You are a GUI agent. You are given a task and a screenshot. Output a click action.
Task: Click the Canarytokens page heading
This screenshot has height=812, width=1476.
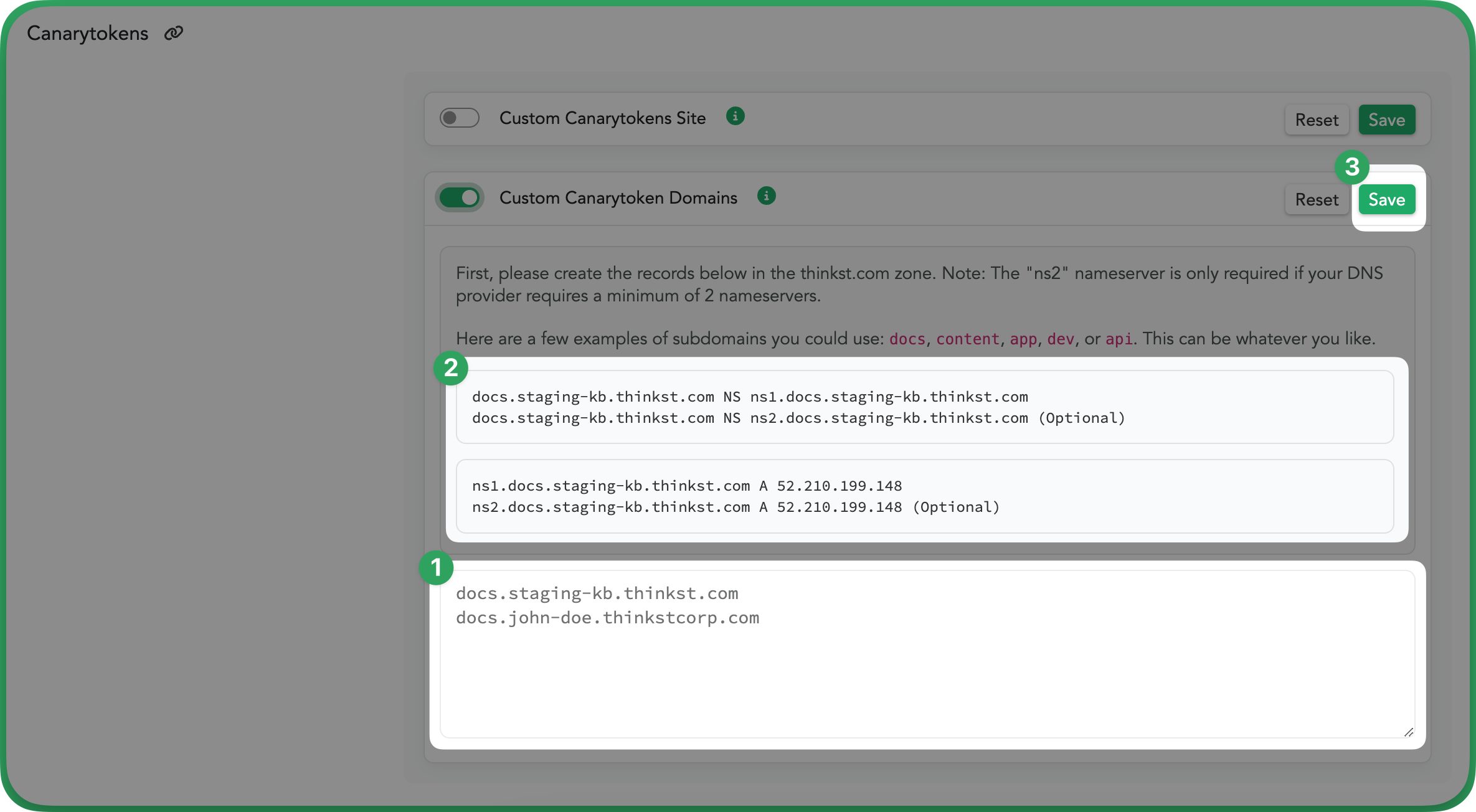88,33
